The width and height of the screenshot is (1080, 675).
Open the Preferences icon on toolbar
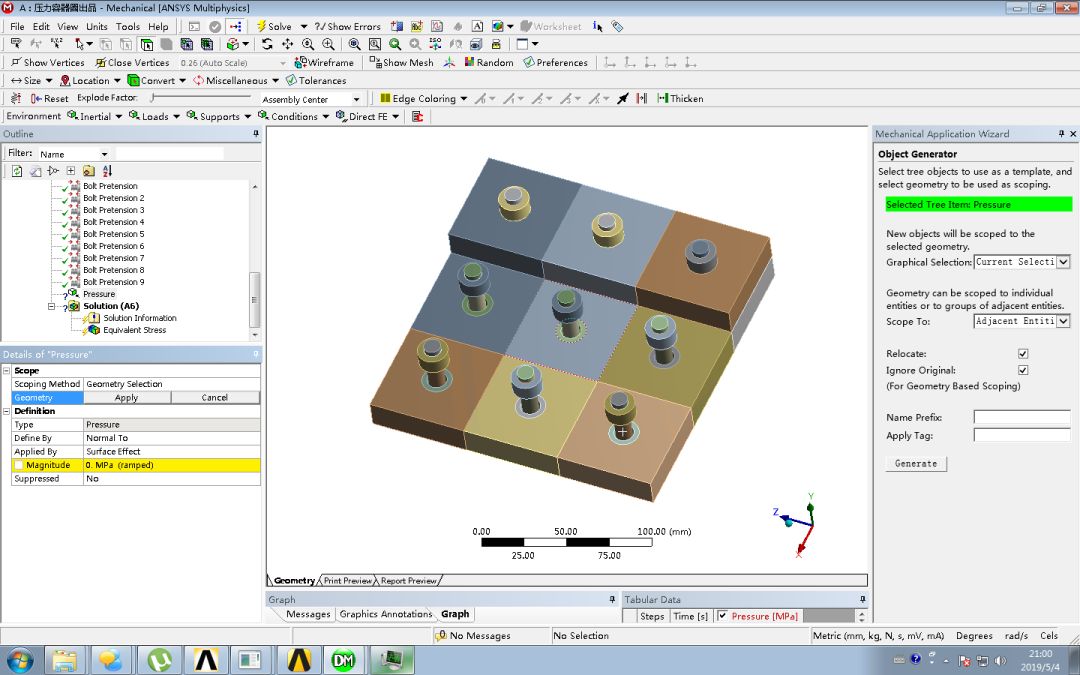click(527, 62)
